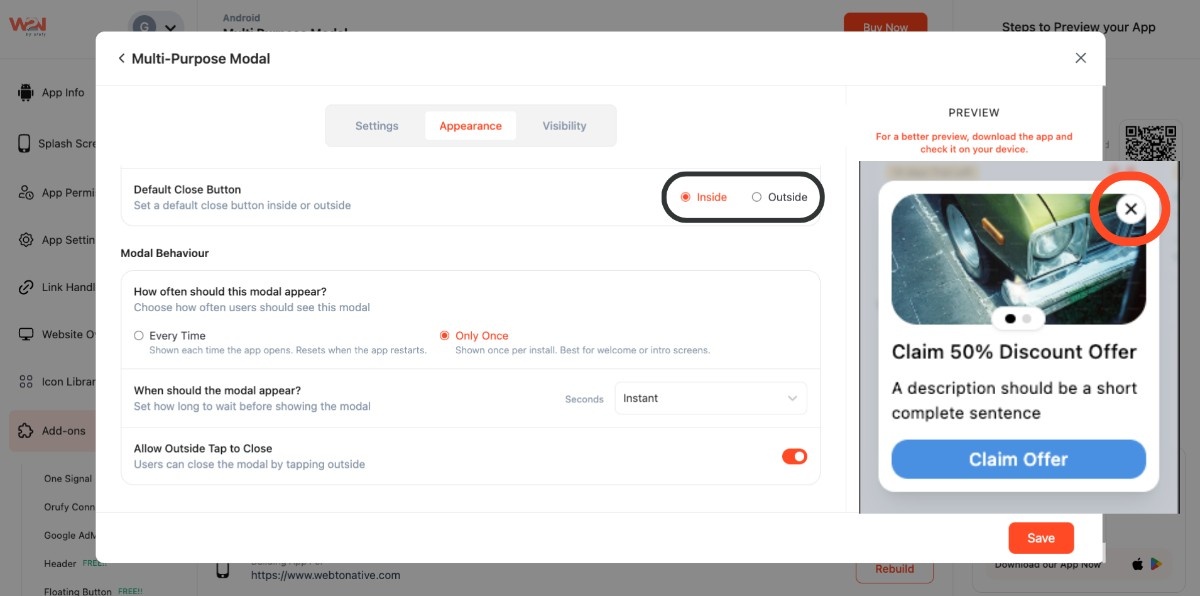1200x596 pixels.
Task: Choose the Only Once frequency option
Action: point(445,336)
